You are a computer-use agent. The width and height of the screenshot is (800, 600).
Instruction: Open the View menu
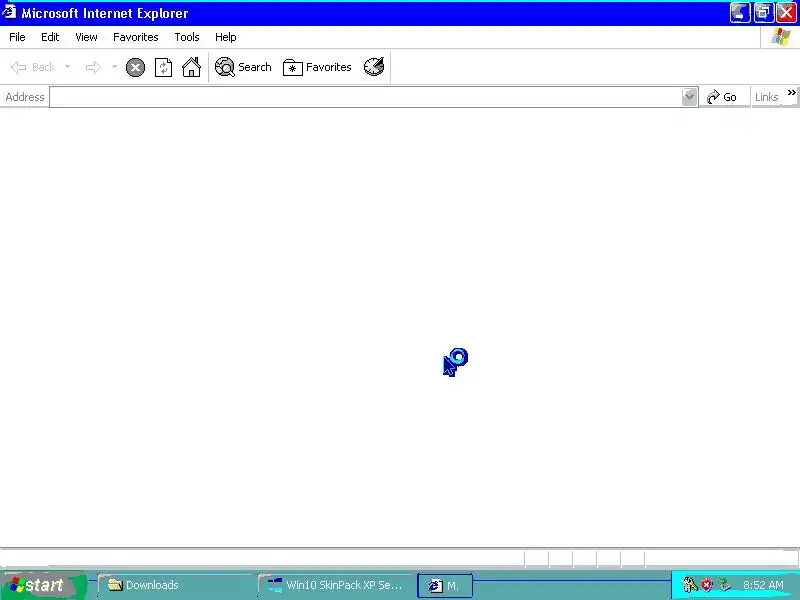pyautogui.click(x=86, y=37)
